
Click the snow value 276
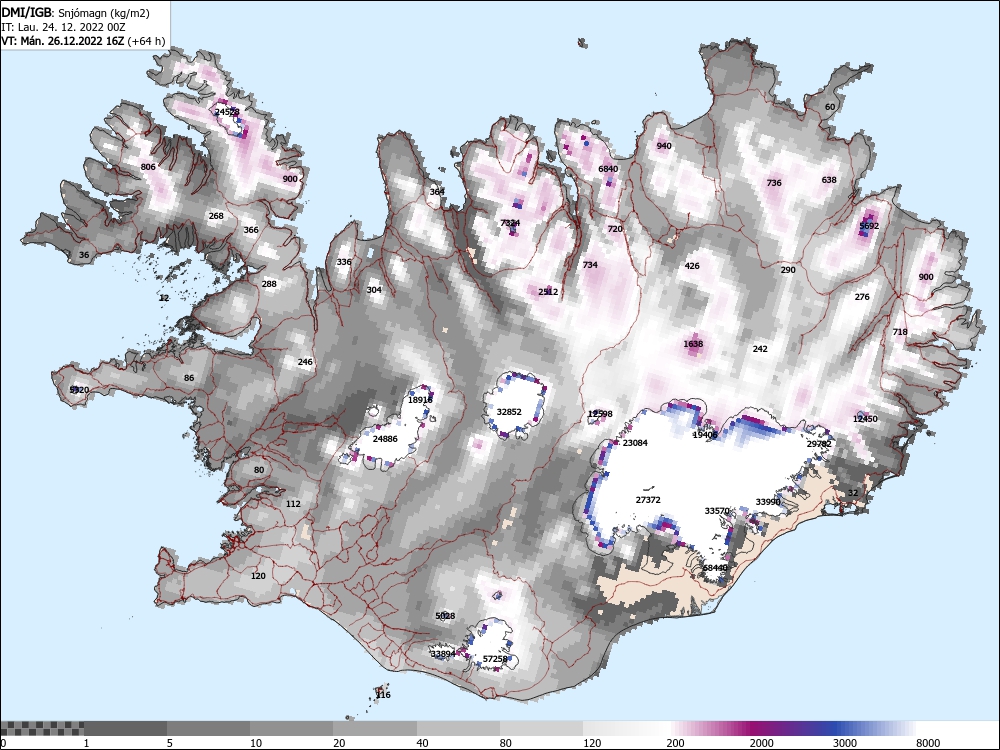tap(862, 297)
